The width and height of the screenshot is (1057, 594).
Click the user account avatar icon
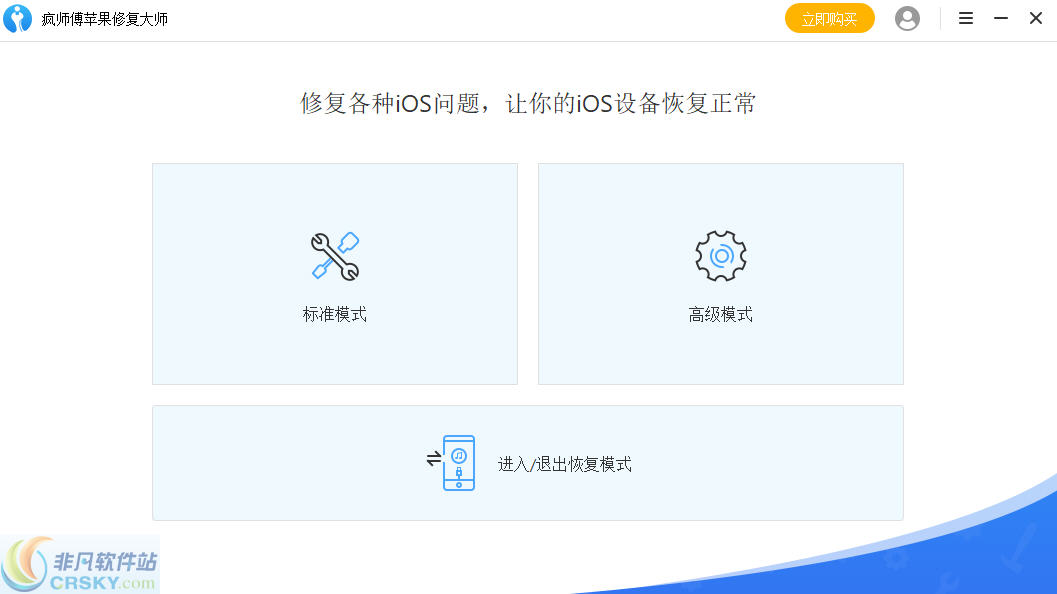point(907,18)
